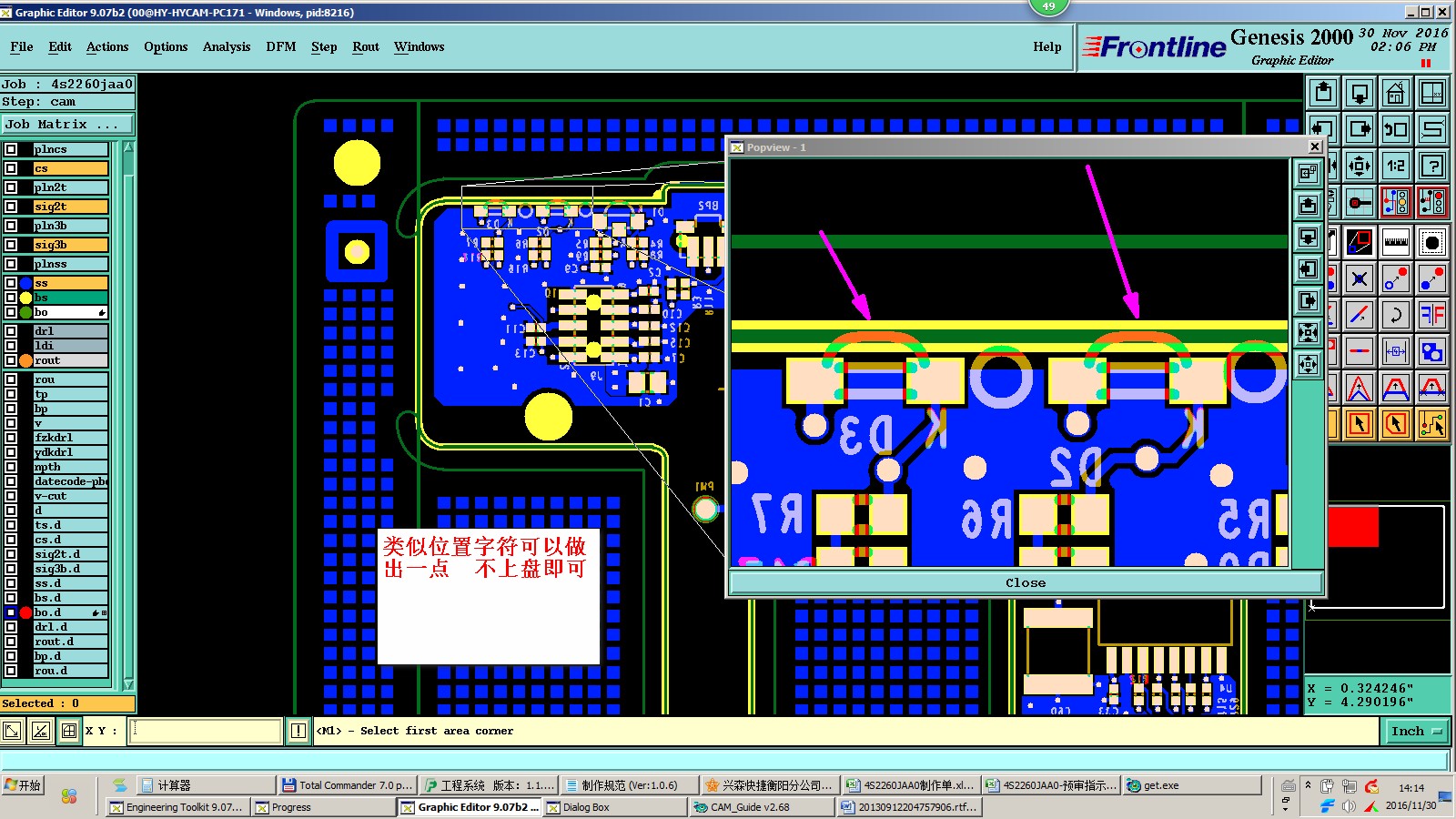Click the traffic light with blue net icon
The height and width of the screenshot is (819, 1456).
tap(1396, 202)
